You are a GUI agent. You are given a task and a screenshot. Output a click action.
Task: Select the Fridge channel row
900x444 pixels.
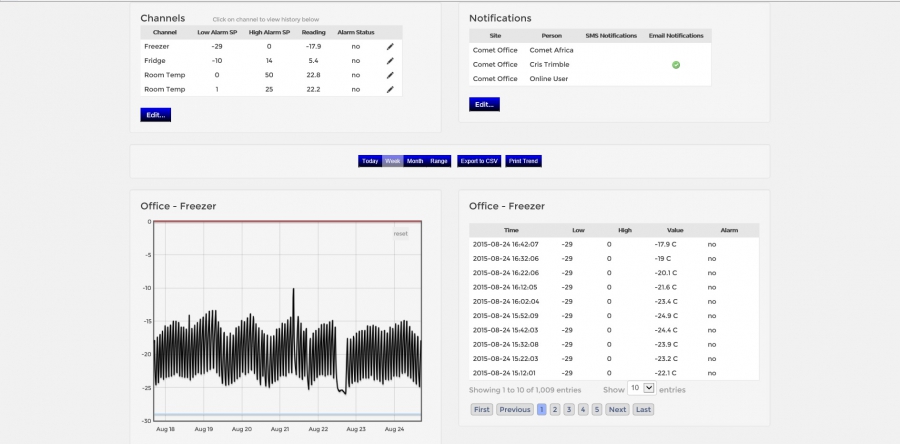tap(156, 60)
